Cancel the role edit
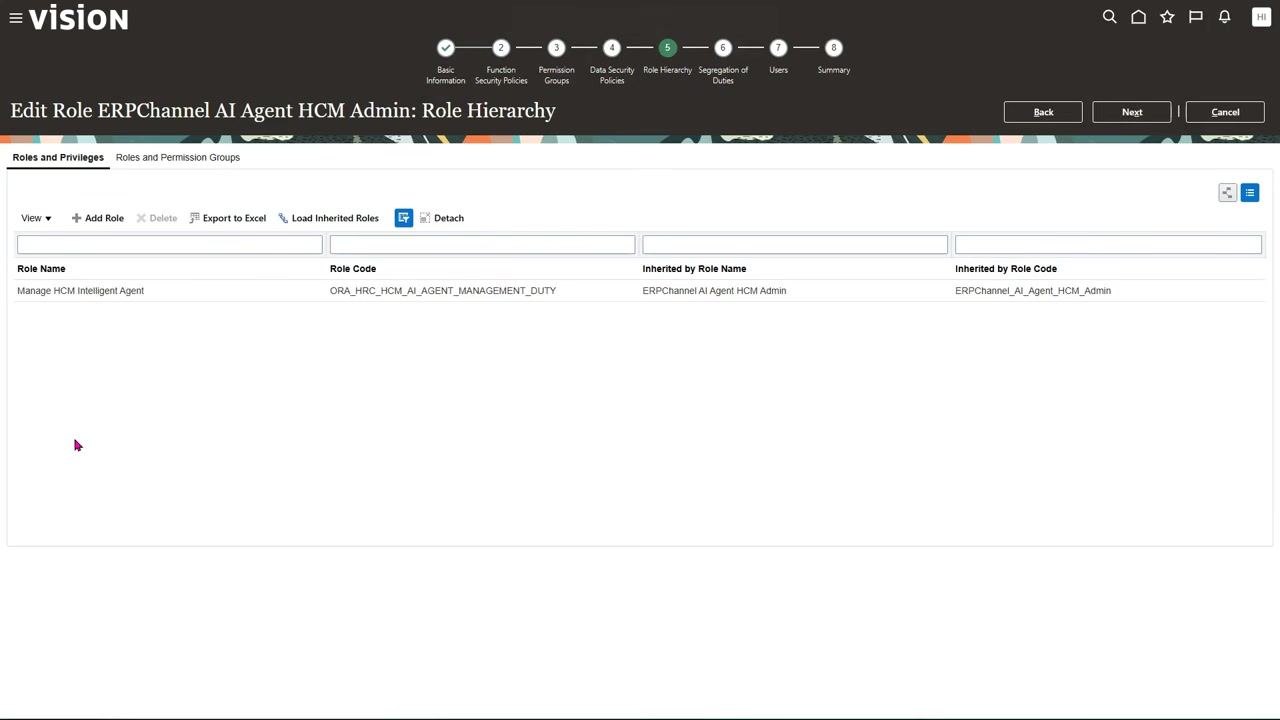1280x720 pixels. point(1225,112)
